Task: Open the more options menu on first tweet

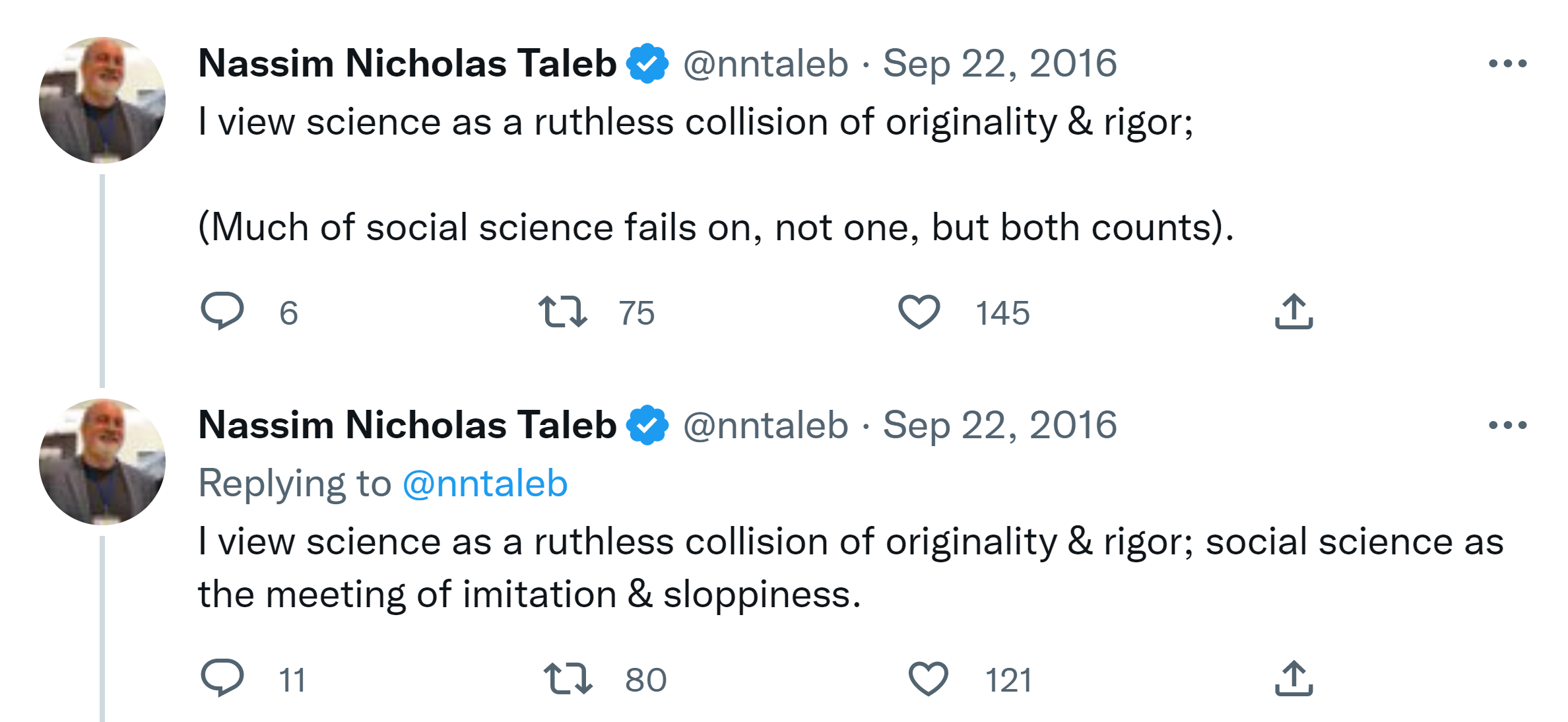Action: 1507,63
